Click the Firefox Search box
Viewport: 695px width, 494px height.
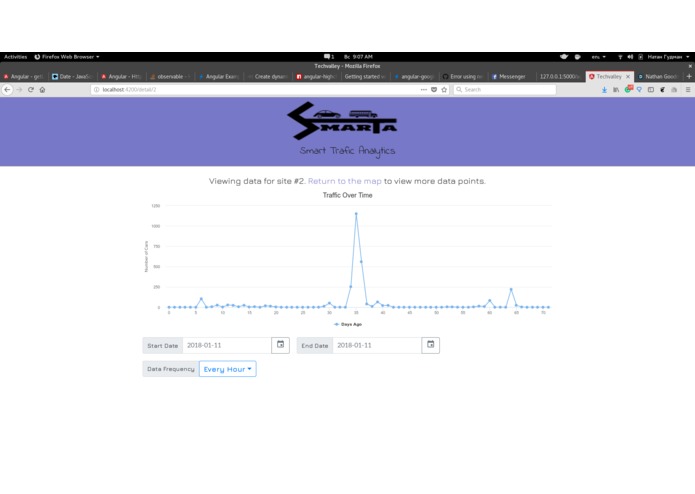click(x=505, y=89)
